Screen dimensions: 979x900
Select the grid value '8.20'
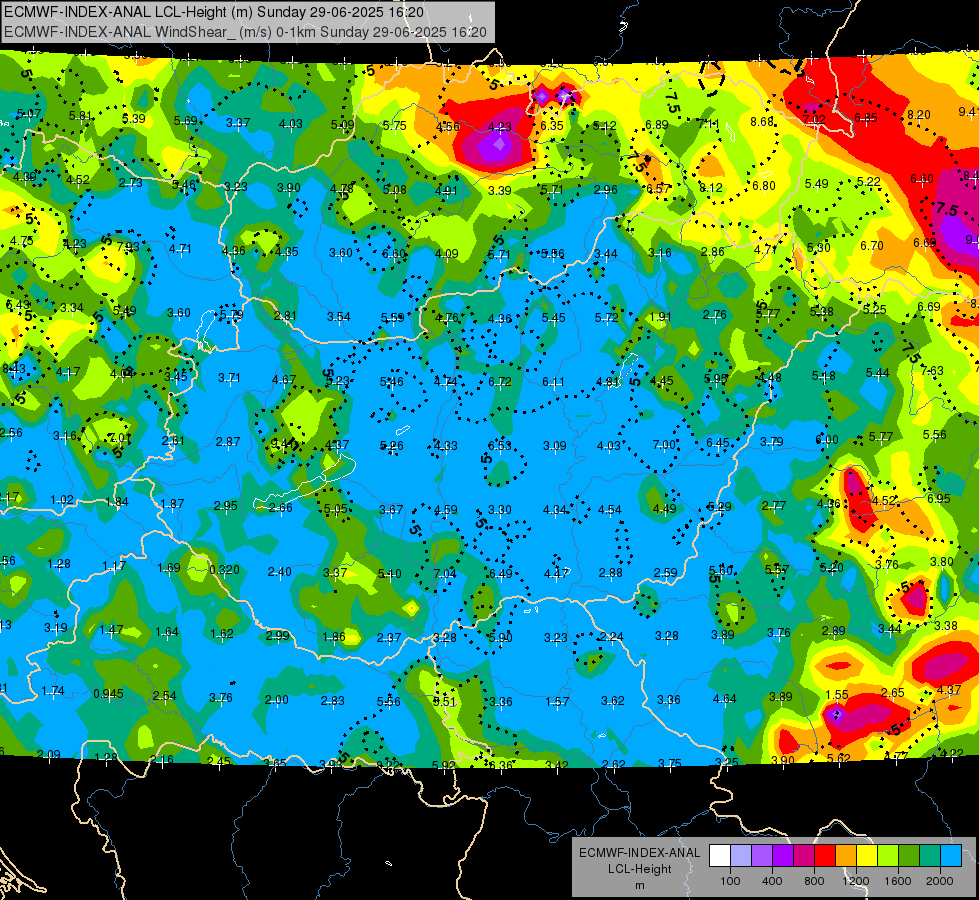(x=919, y=115)
